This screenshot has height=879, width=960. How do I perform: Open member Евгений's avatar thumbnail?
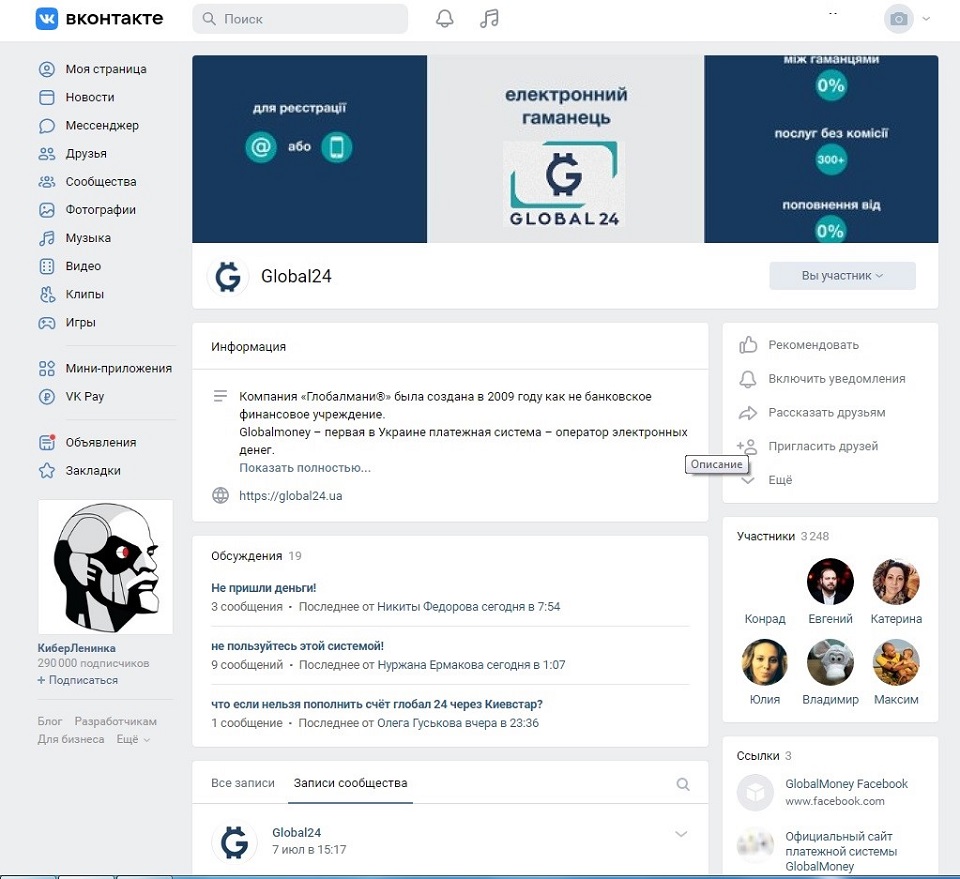coord(830,582)
